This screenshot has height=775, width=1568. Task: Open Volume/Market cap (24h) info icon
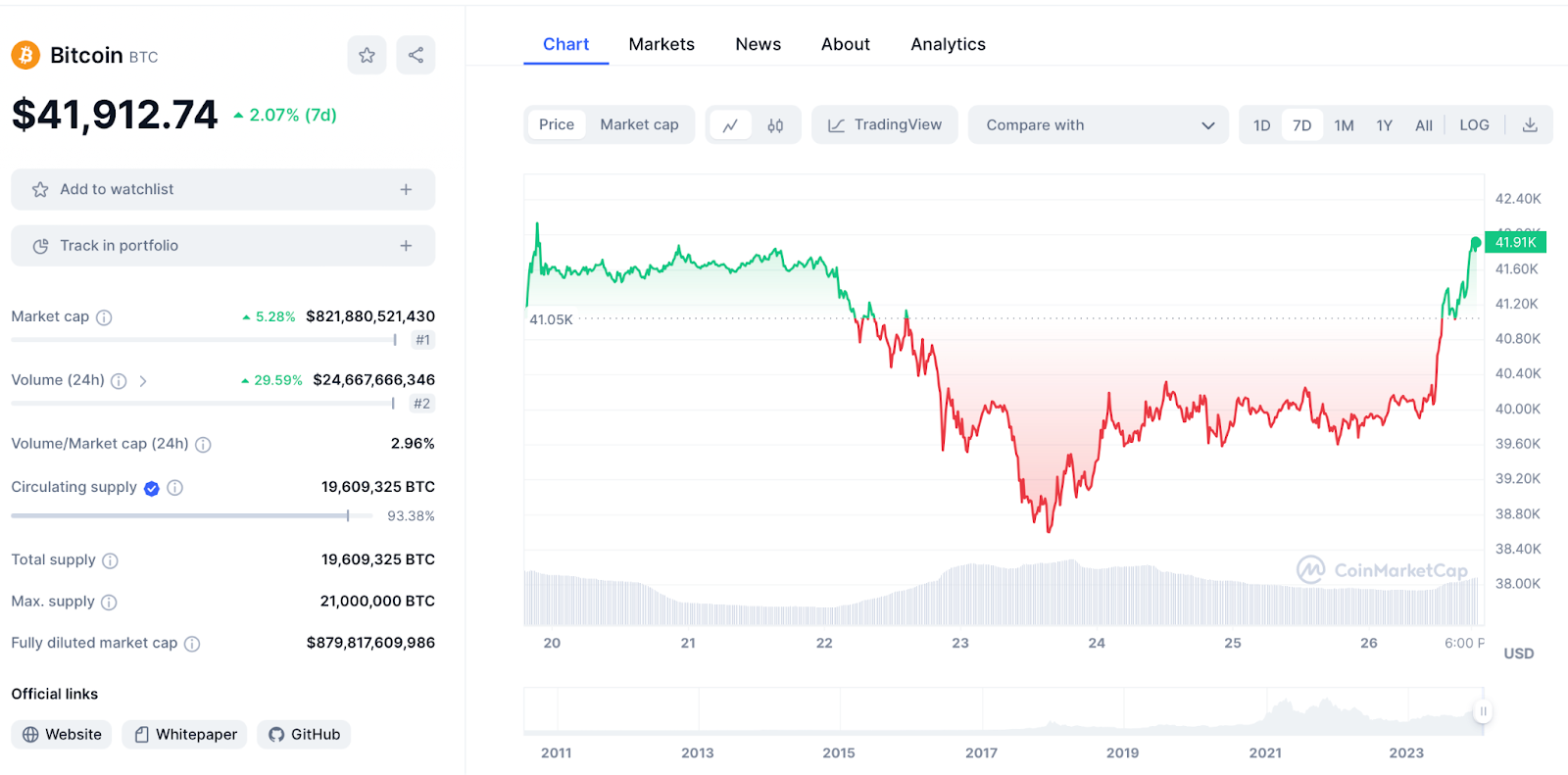(x=203, y=445)
